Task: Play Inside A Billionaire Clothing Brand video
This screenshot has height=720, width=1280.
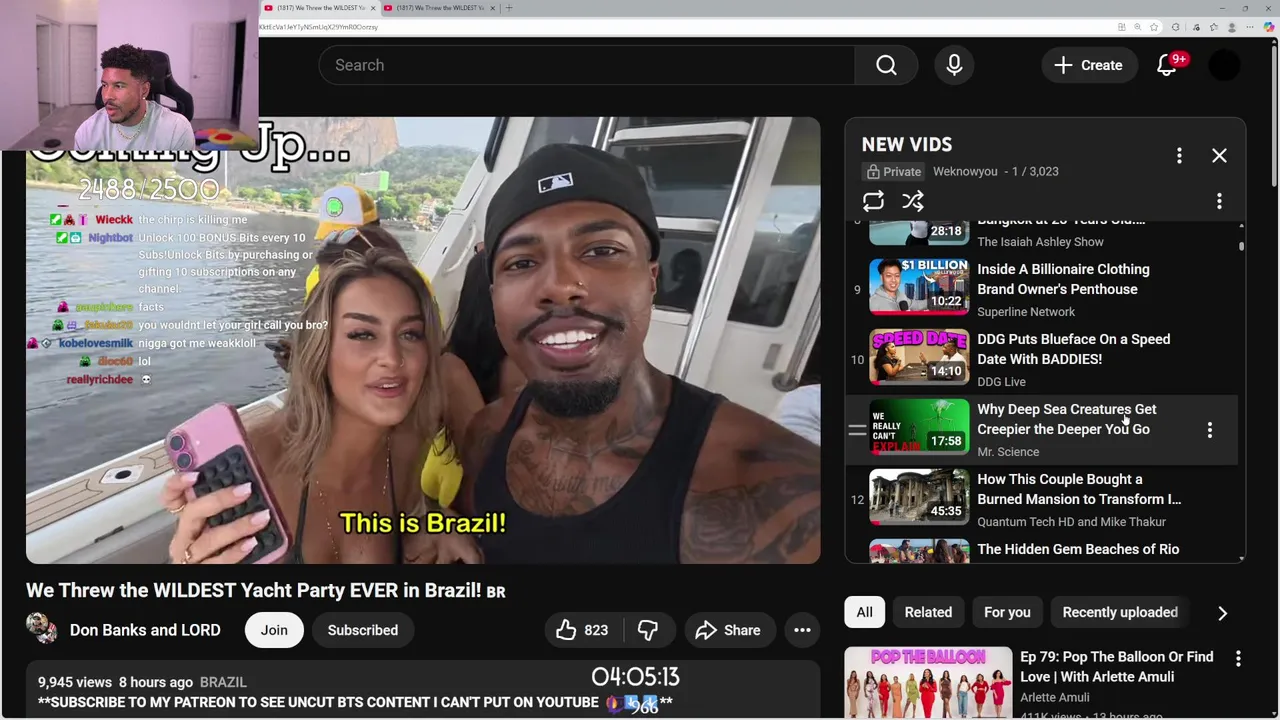Action: click(1063, 279)
